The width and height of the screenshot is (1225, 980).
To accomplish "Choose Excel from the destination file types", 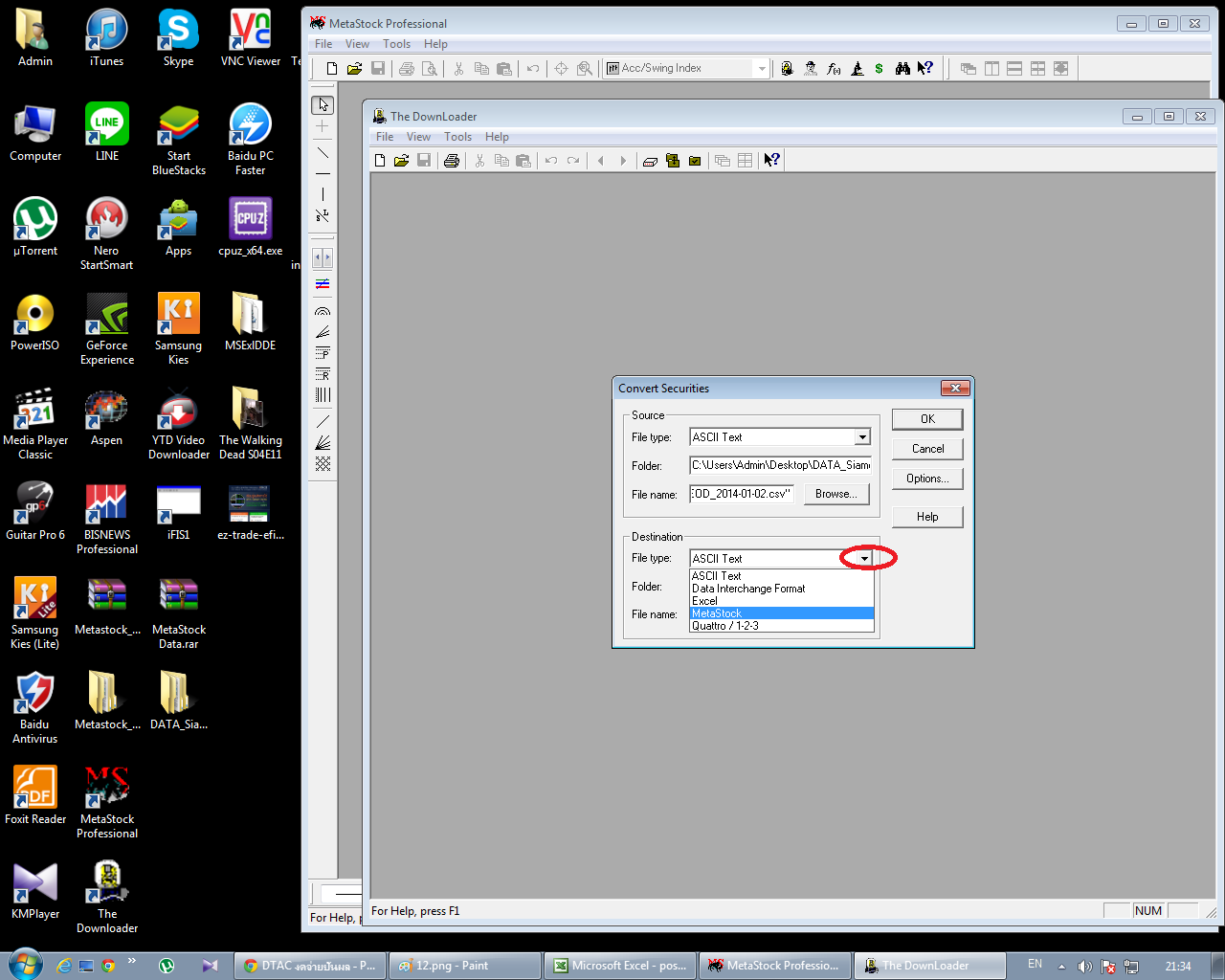I will [782, 601].
